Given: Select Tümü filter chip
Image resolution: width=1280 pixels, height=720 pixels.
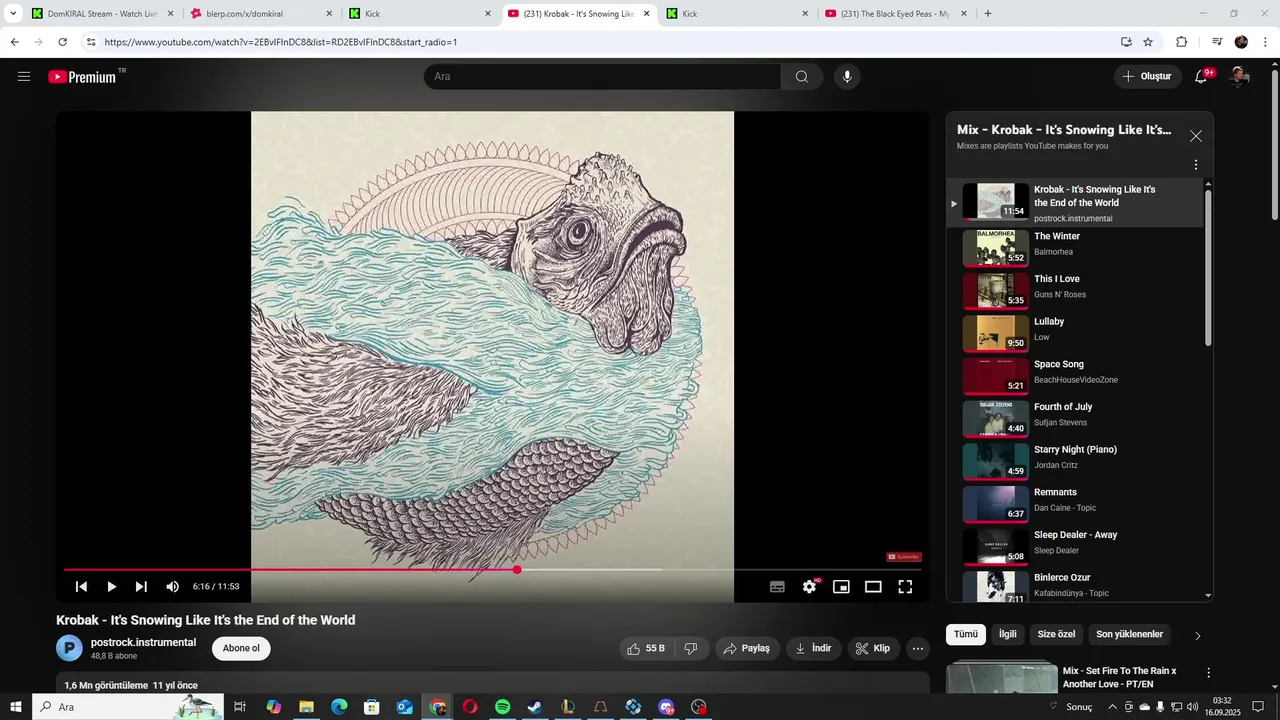Looking at the screenshot, I should (x=966, y=634).
